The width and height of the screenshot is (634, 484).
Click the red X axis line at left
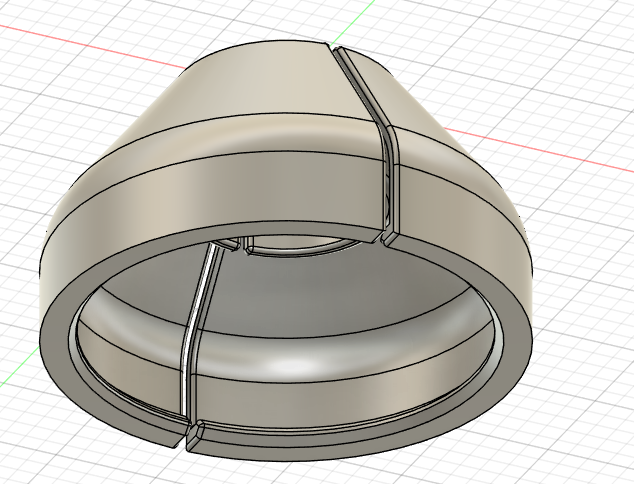(x=60, y=39)
